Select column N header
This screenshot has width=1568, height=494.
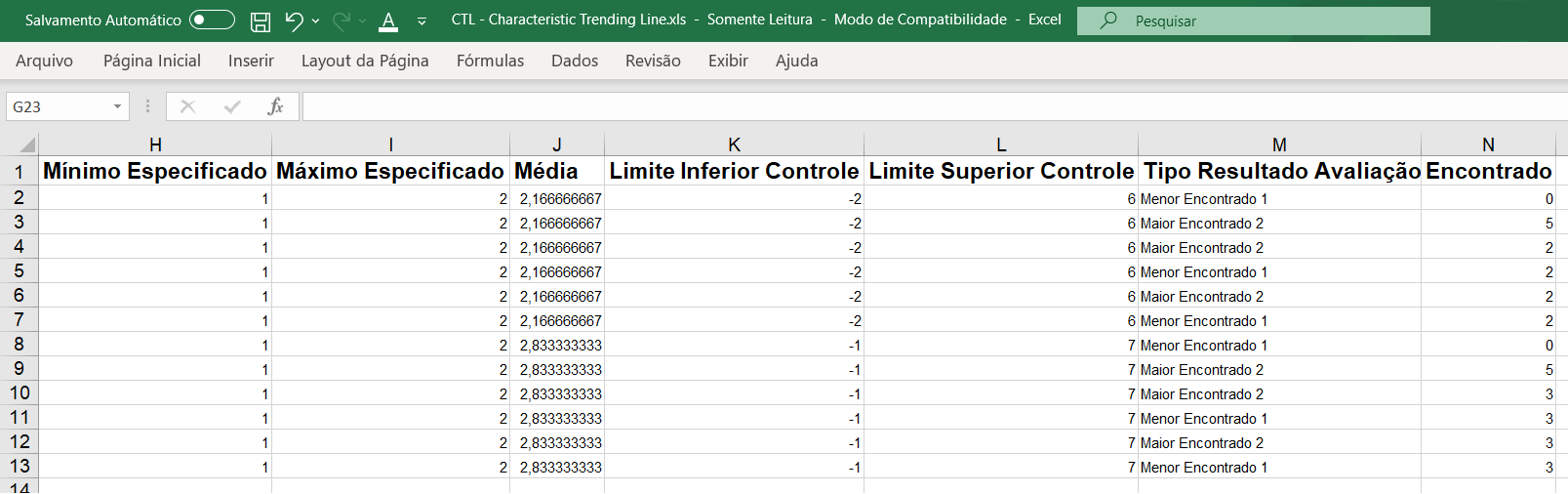(1488, 144)
